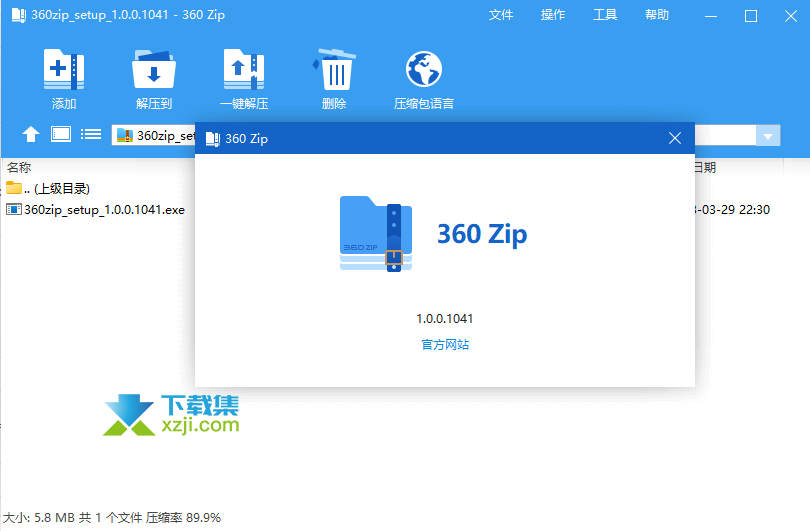Click the 360 Zip logo in the dialog
Viewport: 810px width, 531px height.
pyautogui.click(x=376, y=234)
